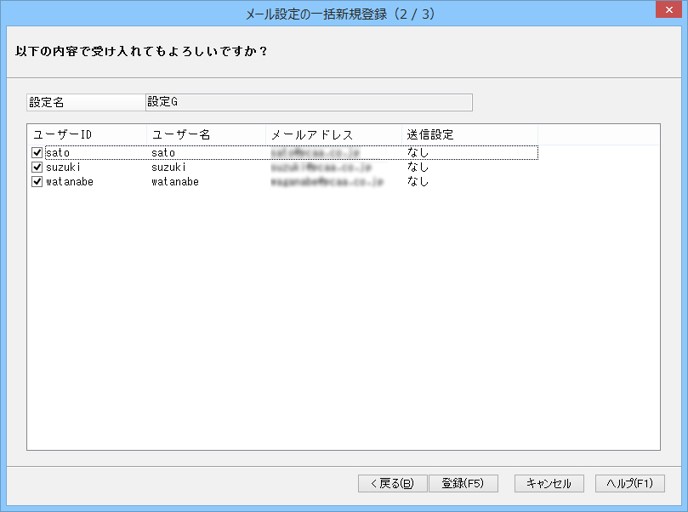Sort by the ユーザー名 column header
The height and width of the screenshot is (512, 688).
click(206, 135)
